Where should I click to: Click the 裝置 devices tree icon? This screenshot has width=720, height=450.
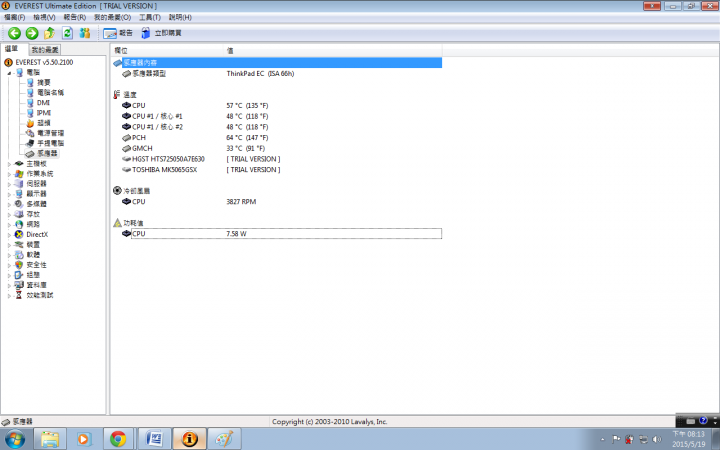[x=19, y=245]
